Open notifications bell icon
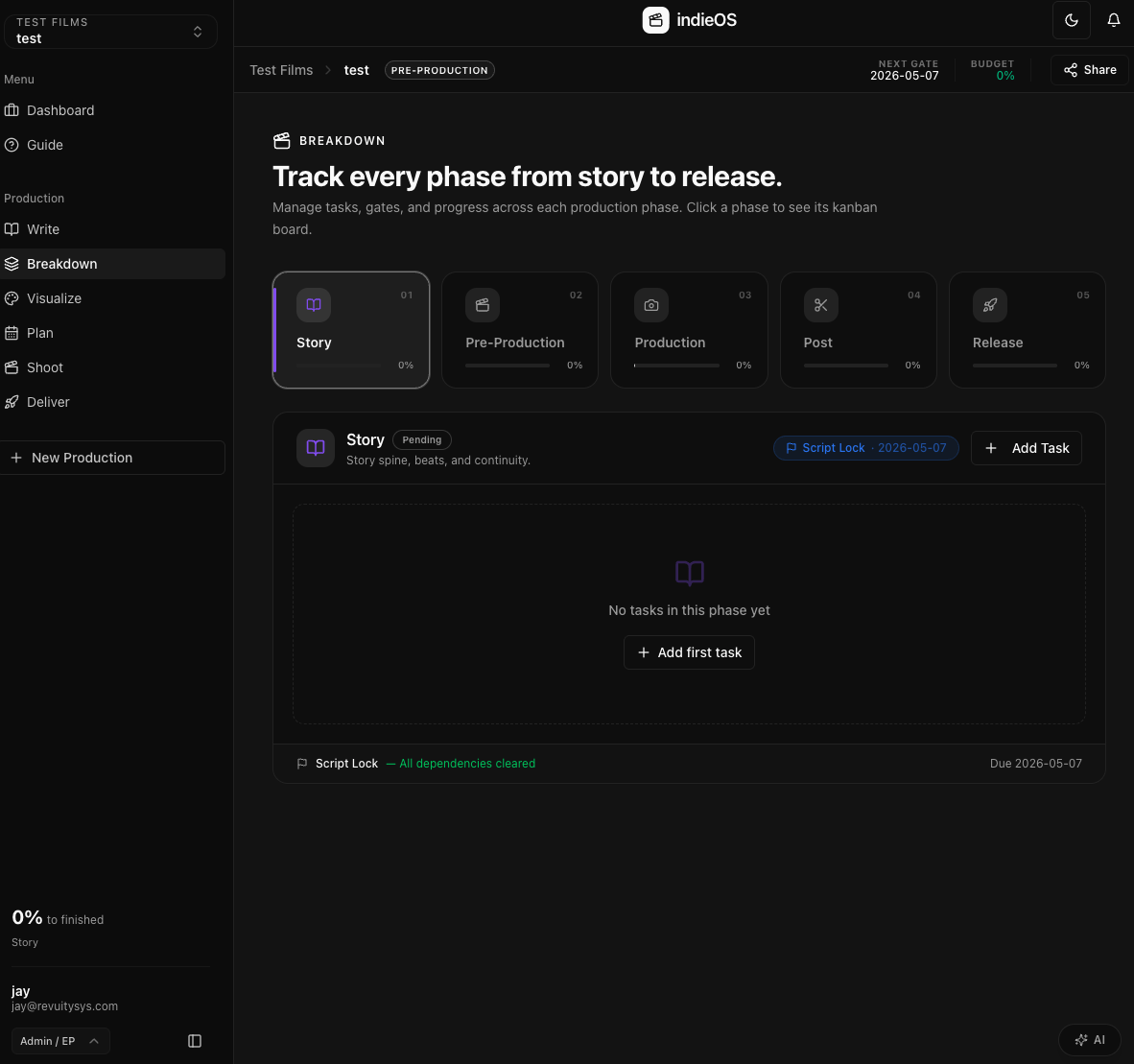Image resolution: width=1134 pixels, height=1064 pixels. point(1113,20)
